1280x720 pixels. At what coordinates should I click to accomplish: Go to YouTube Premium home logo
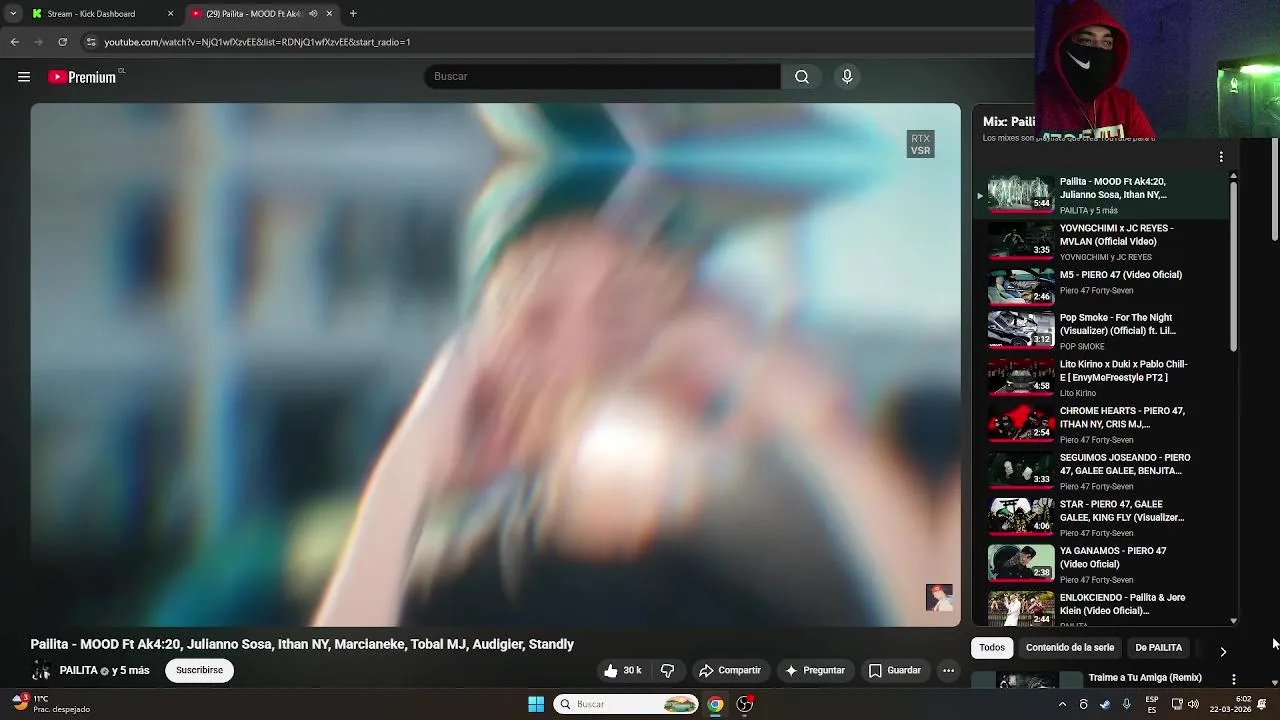point(82,77)
